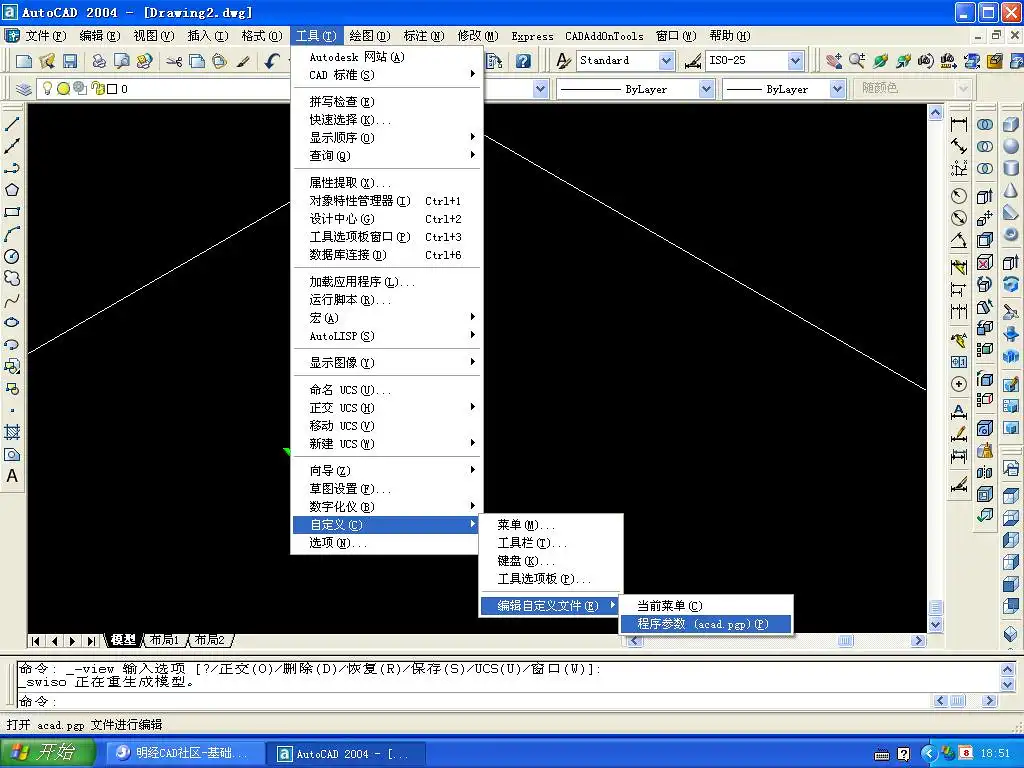Open the lineweight ByLayer dropdown
Viewport: 1024px width, 768px height.
[x=838, y=89]
